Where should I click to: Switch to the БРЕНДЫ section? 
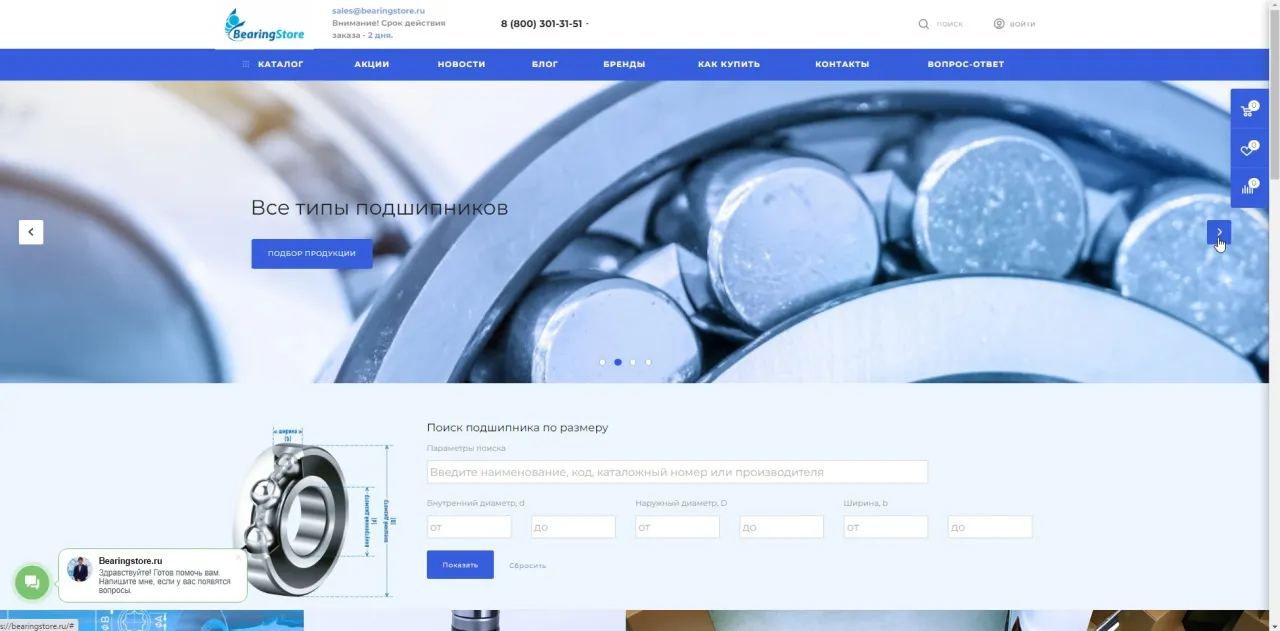point(624,63)
